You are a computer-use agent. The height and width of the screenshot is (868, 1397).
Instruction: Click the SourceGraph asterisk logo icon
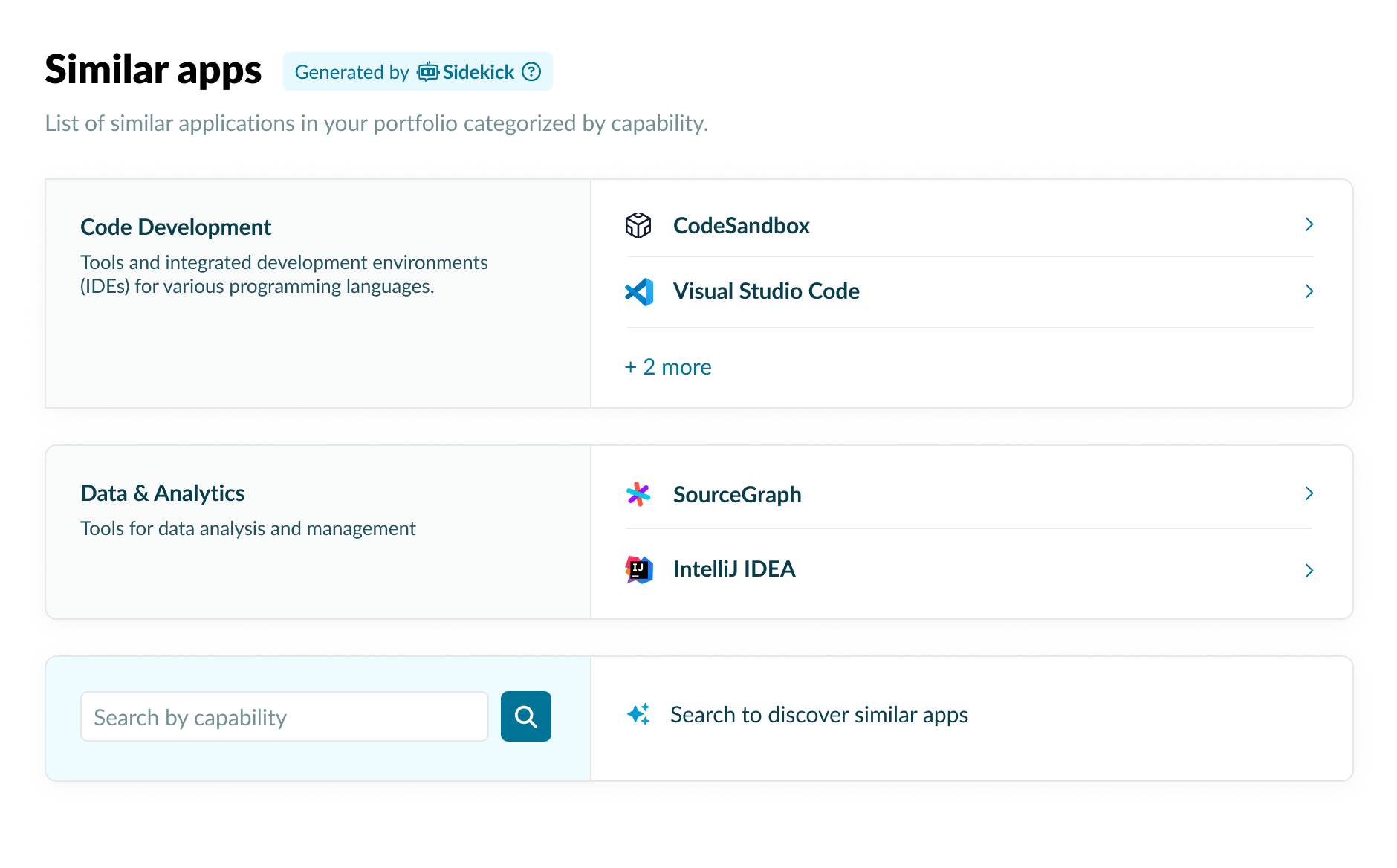click(638, 494)
